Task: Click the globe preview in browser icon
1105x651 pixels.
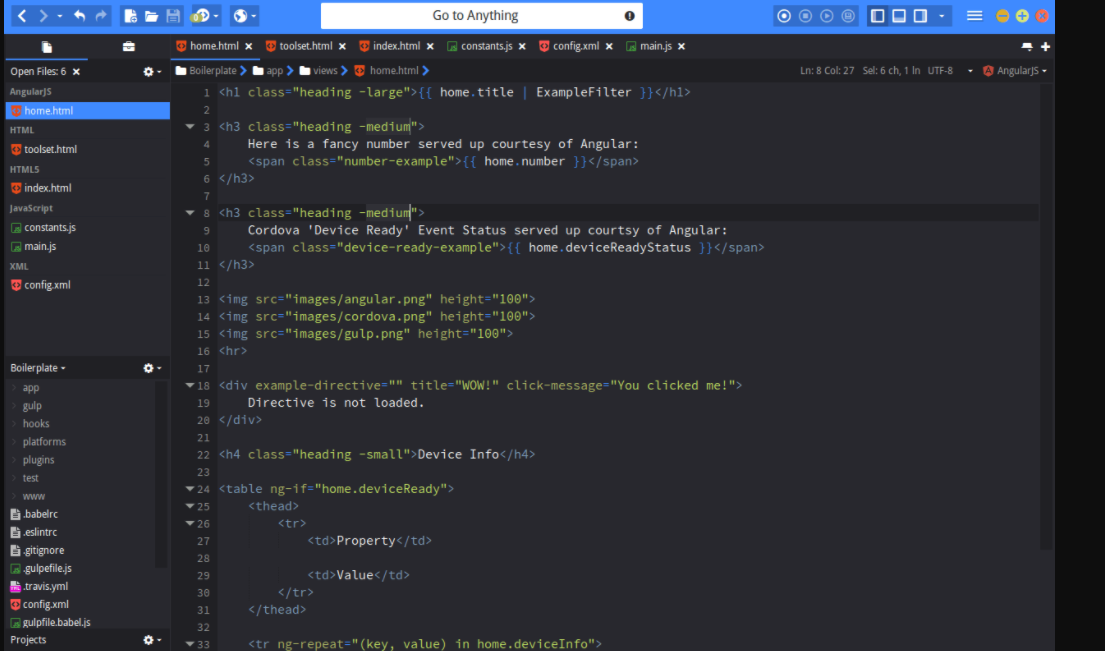Action: coord(239,16)
